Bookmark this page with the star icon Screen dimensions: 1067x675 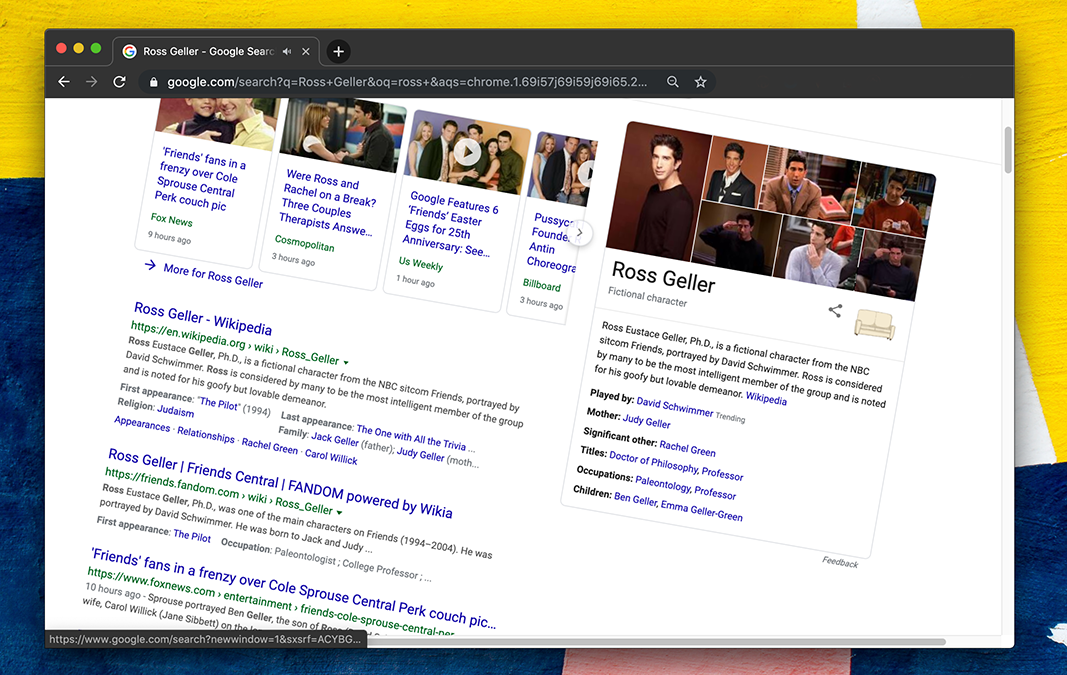click(x=701, y=82)
